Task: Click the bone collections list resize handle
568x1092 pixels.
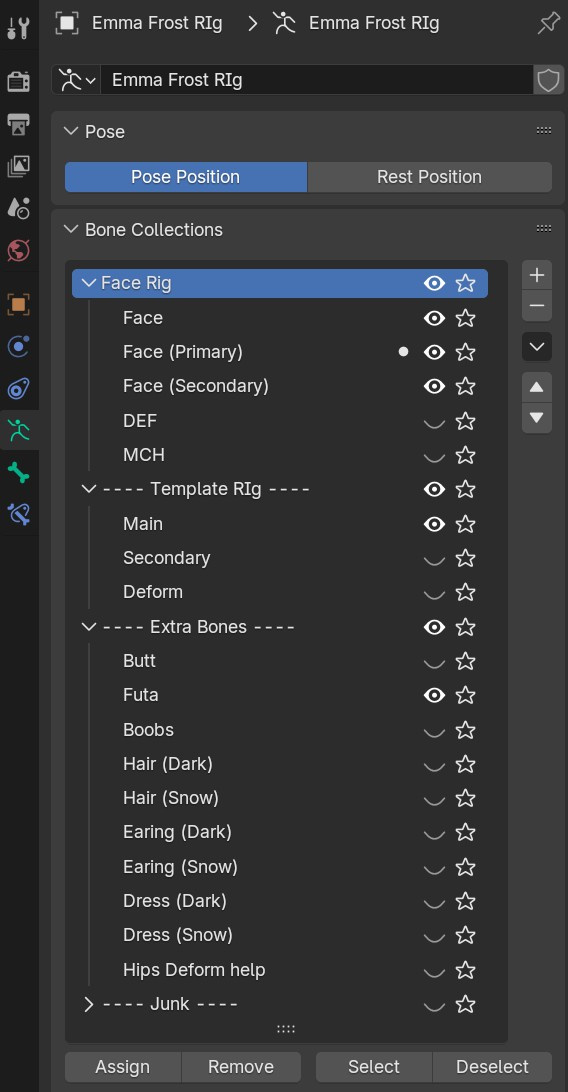Action: tap(286, 1029)
